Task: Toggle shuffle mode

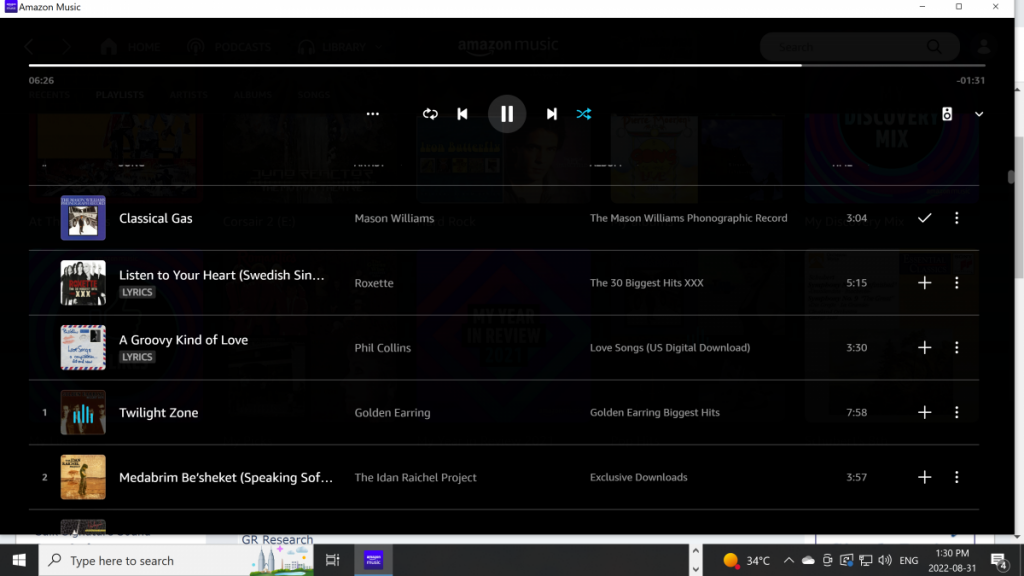Action: tap(584, 114)
